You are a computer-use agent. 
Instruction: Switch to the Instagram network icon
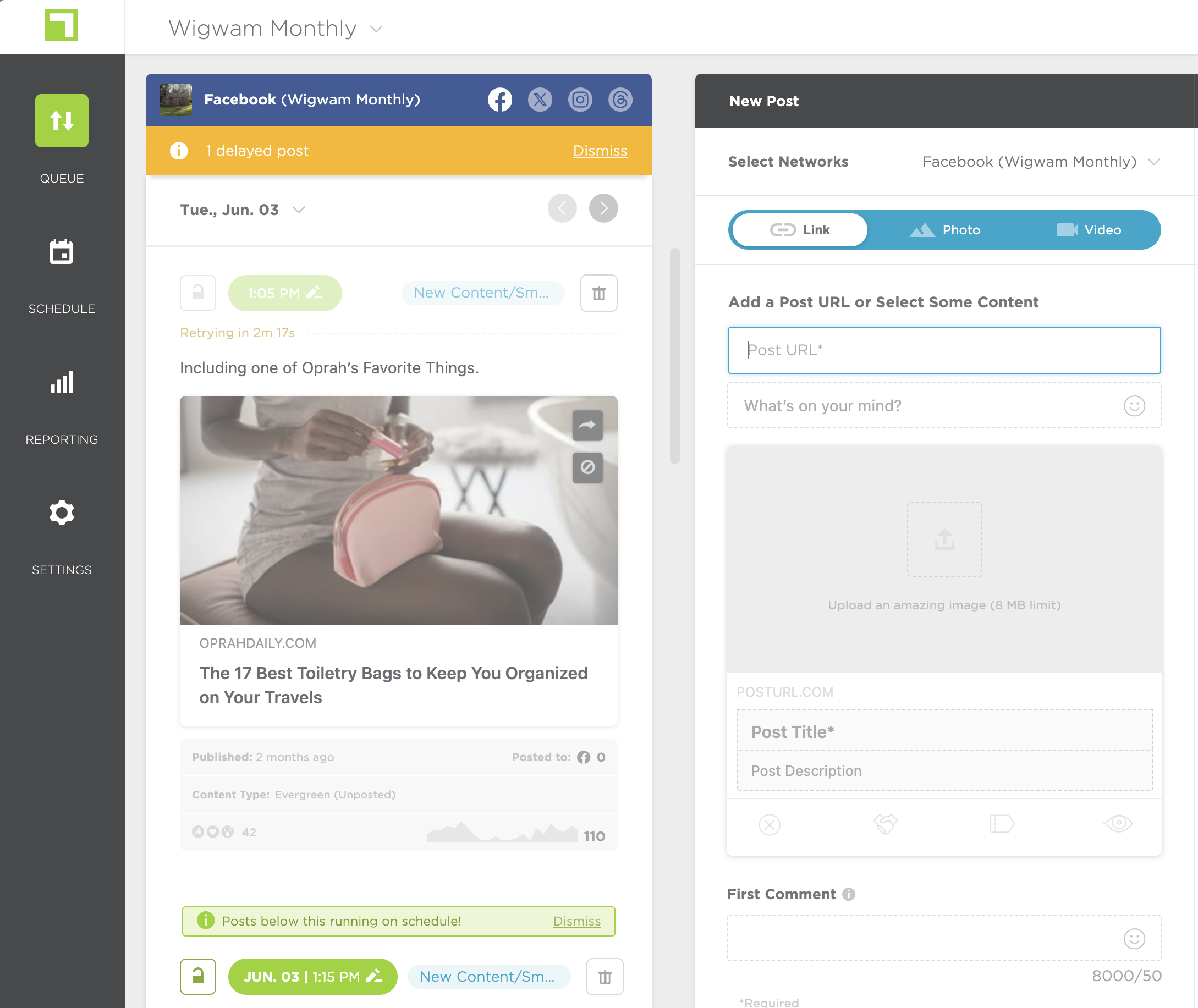click(580, 100)
